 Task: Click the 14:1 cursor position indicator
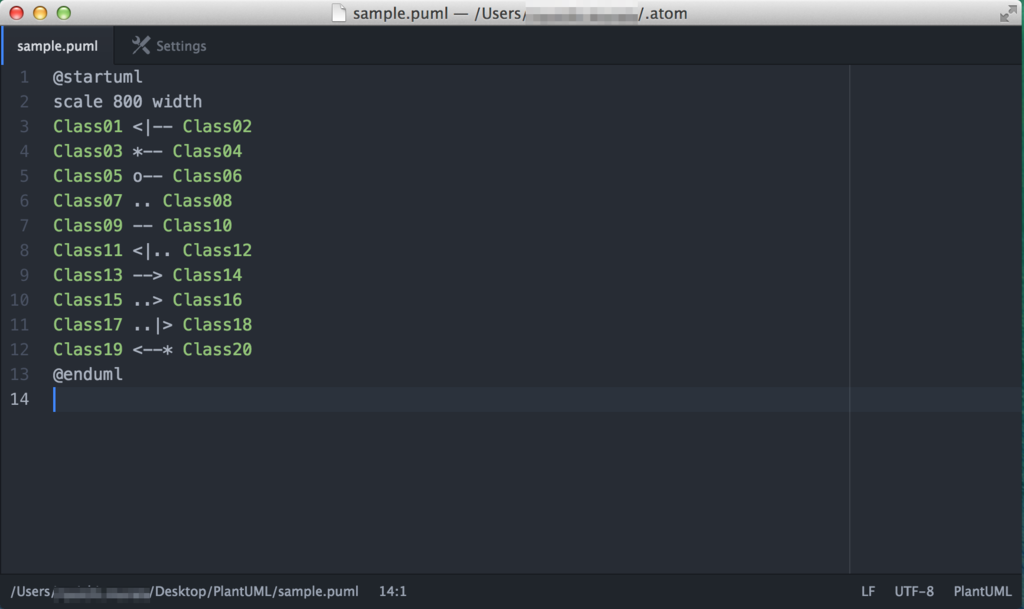tap(392, 591)
